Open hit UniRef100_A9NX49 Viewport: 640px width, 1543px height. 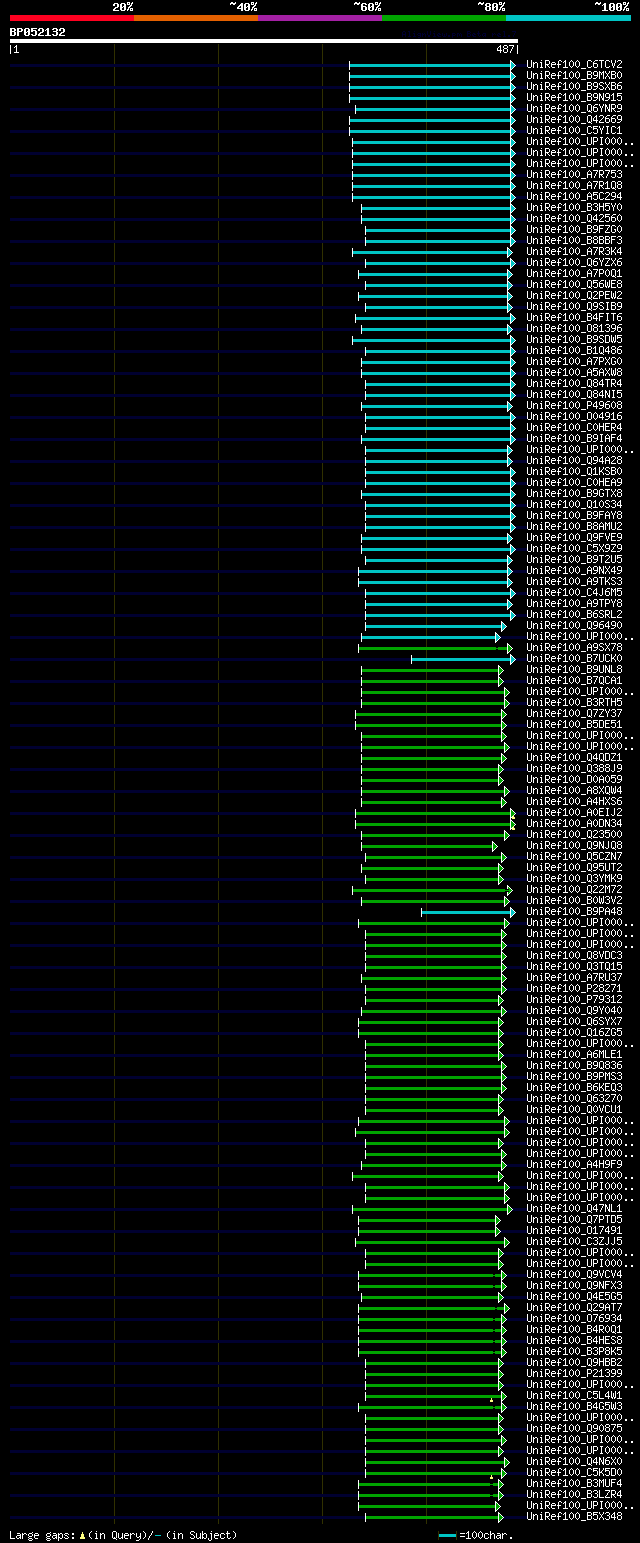coord(574,570)
